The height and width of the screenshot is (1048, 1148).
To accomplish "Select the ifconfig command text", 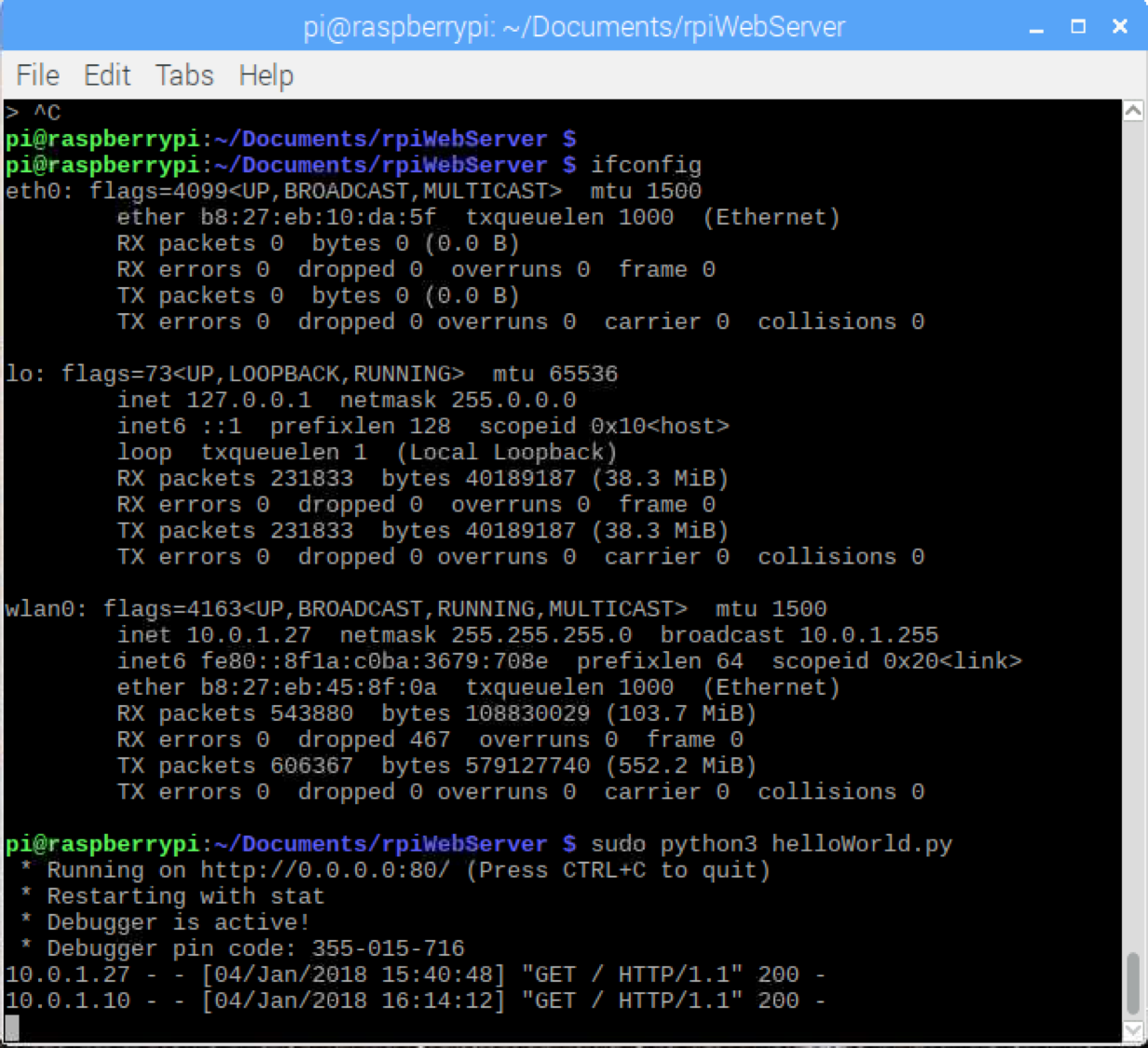I will pos(649,165).
